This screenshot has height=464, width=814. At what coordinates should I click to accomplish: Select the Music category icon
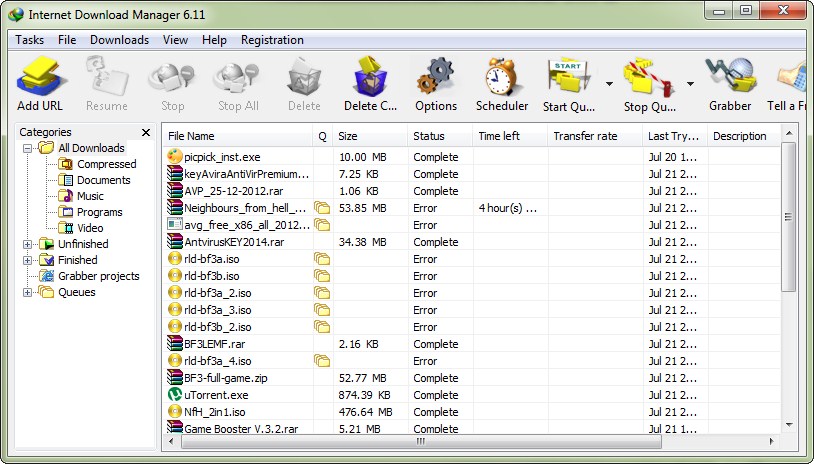coord(65,196)
